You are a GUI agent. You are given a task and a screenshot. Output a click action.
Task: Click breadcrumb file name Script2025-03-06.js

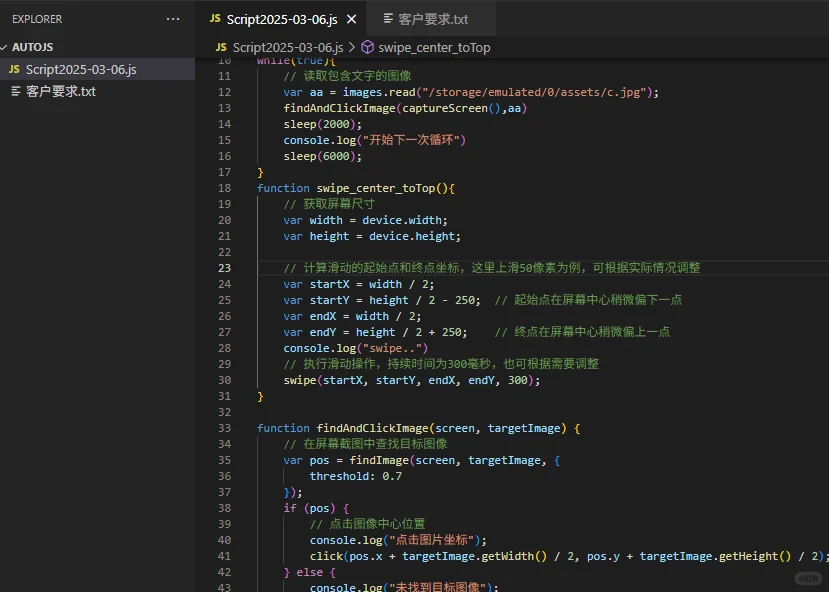(288, 48)
